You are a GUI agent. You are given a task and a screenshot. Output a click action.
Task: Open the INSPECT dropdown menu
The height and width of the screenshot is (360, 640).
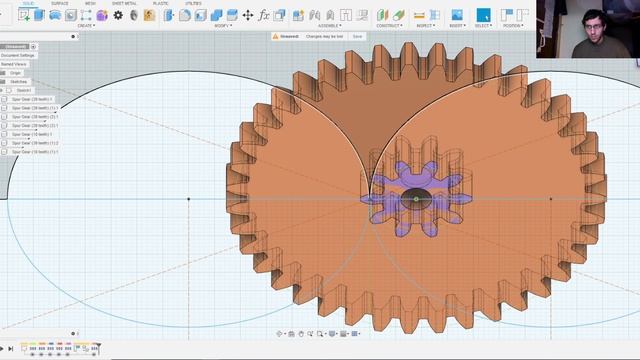(425, 26)
